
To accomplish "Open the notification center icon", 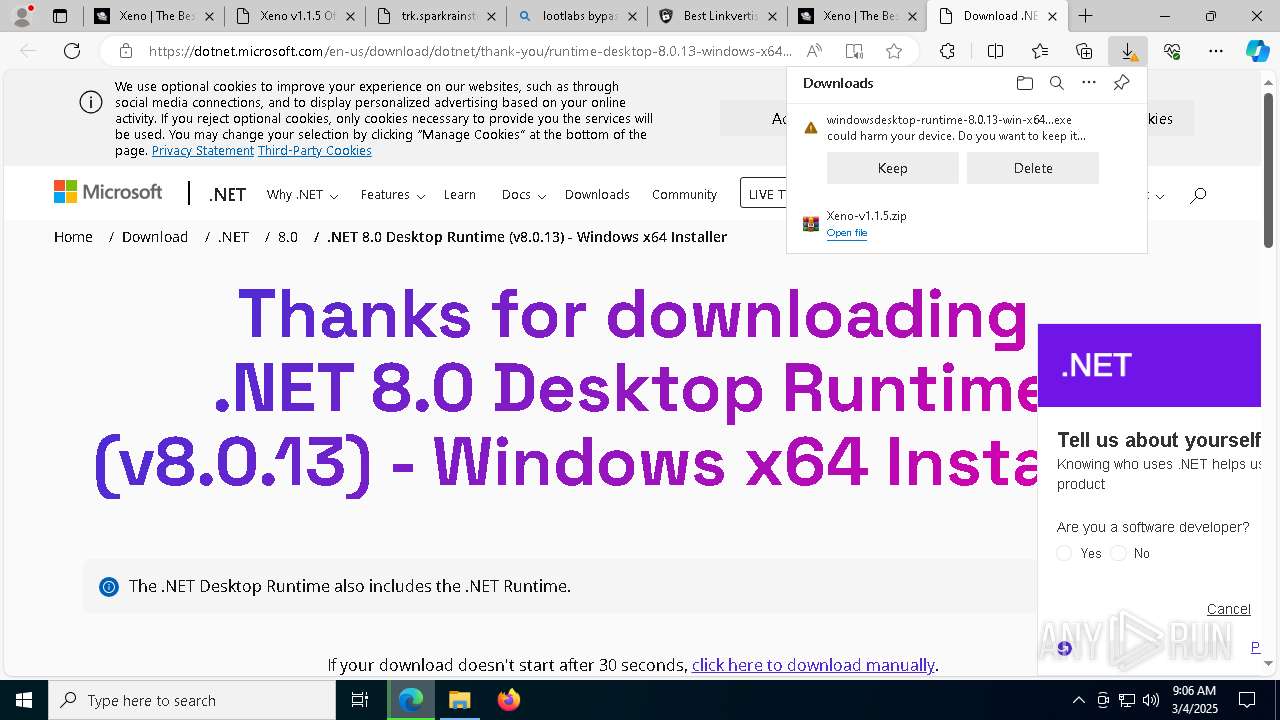I will 1247,700.
